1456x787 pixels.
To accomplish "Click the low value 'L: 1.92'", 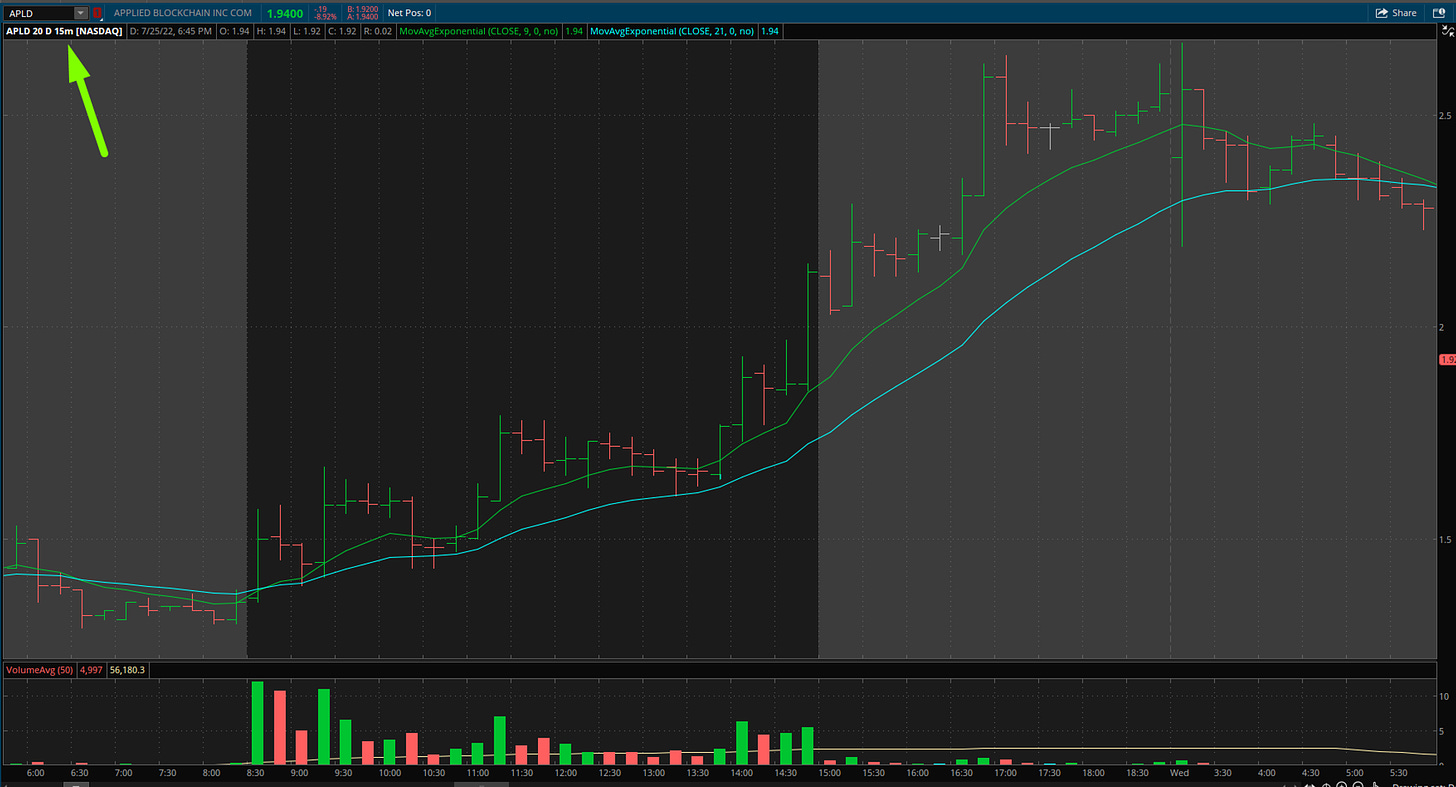I will 308,31.
